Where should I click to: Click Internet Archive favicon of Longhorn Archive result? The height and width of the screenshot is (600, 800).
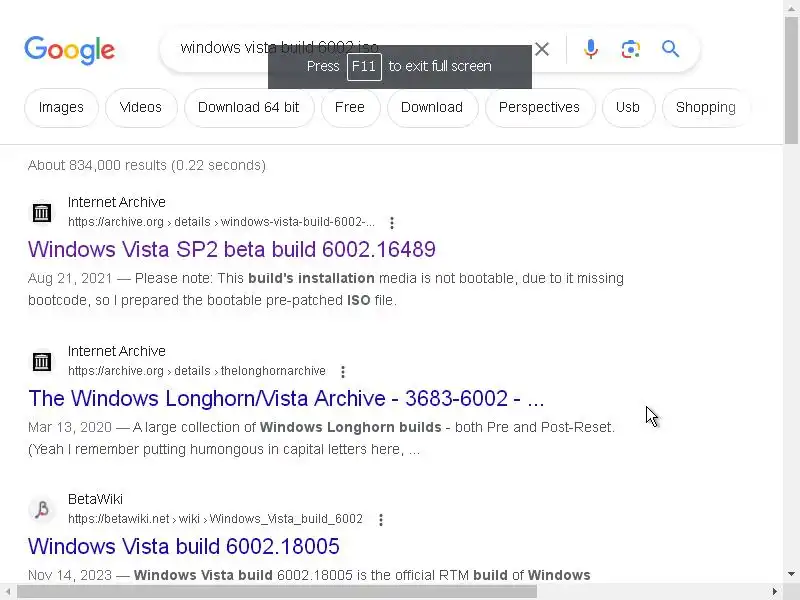[42, 361]
